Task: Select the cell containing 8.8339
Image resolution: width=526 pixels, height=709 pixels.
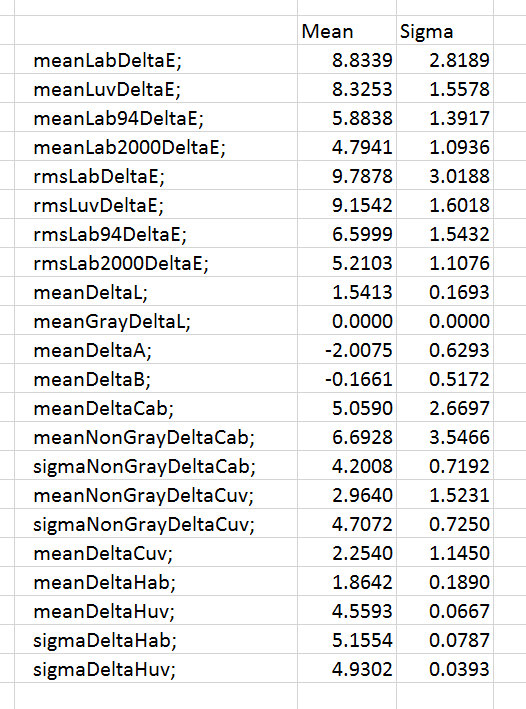Action: pos(347,59)
